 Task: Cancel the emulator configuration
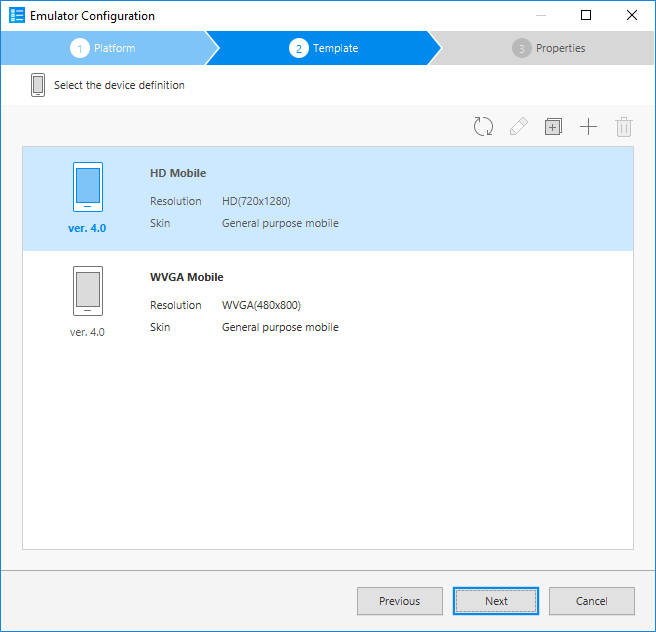(591, 601)
